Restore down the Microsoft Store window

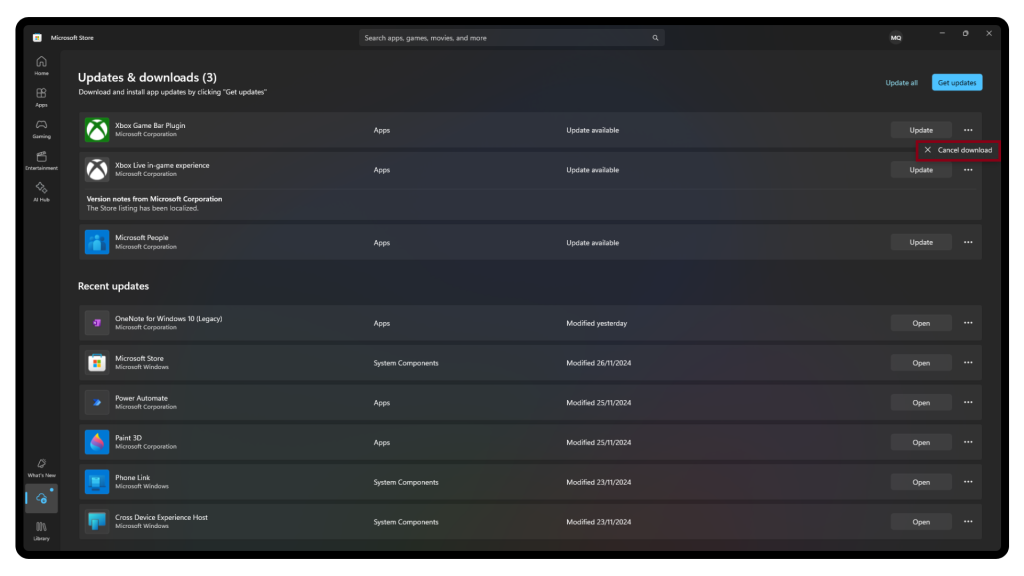coord(965,33)
